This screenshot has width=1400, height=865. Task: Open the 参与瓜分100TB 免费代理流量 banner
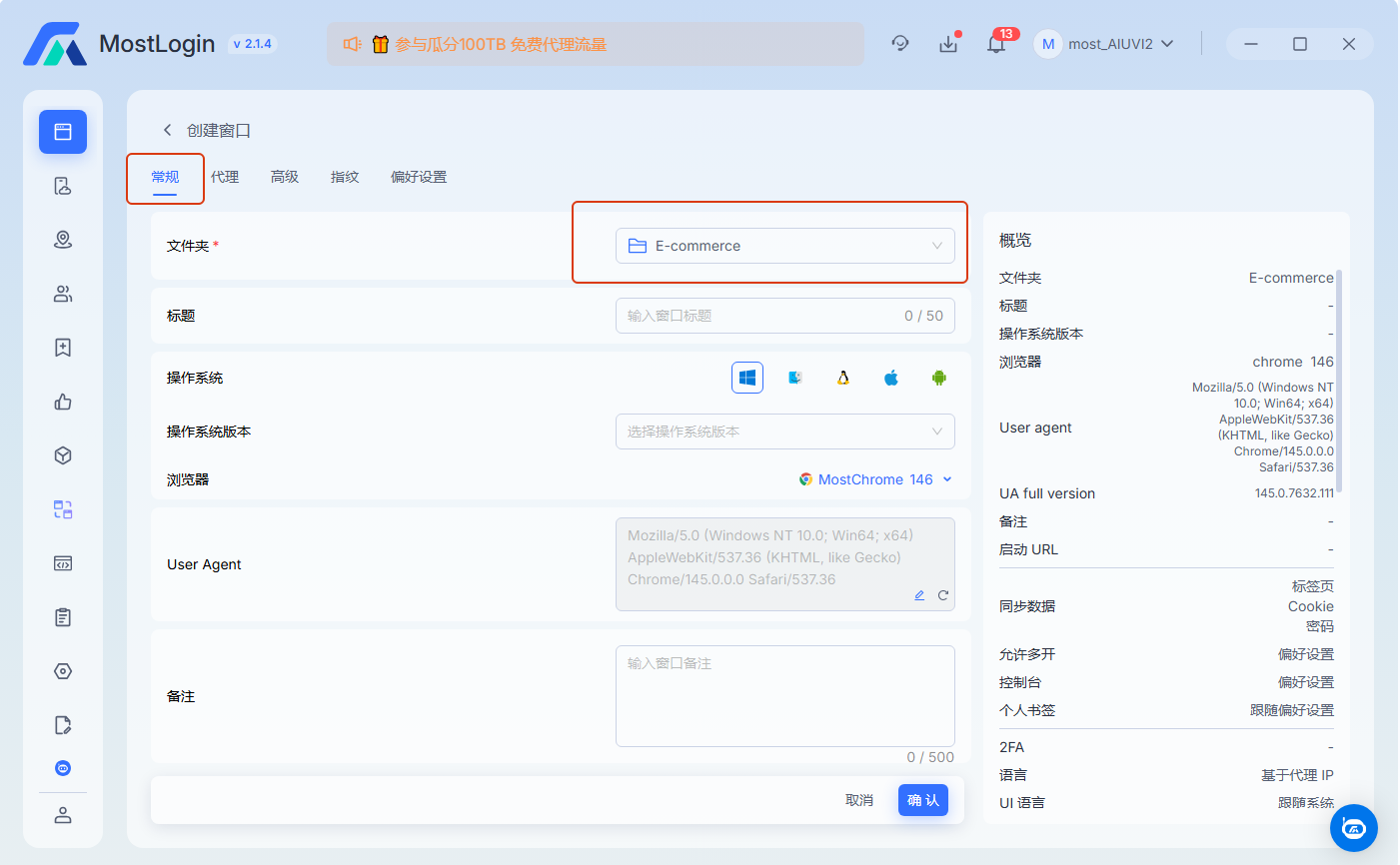(x=596, y=44)
